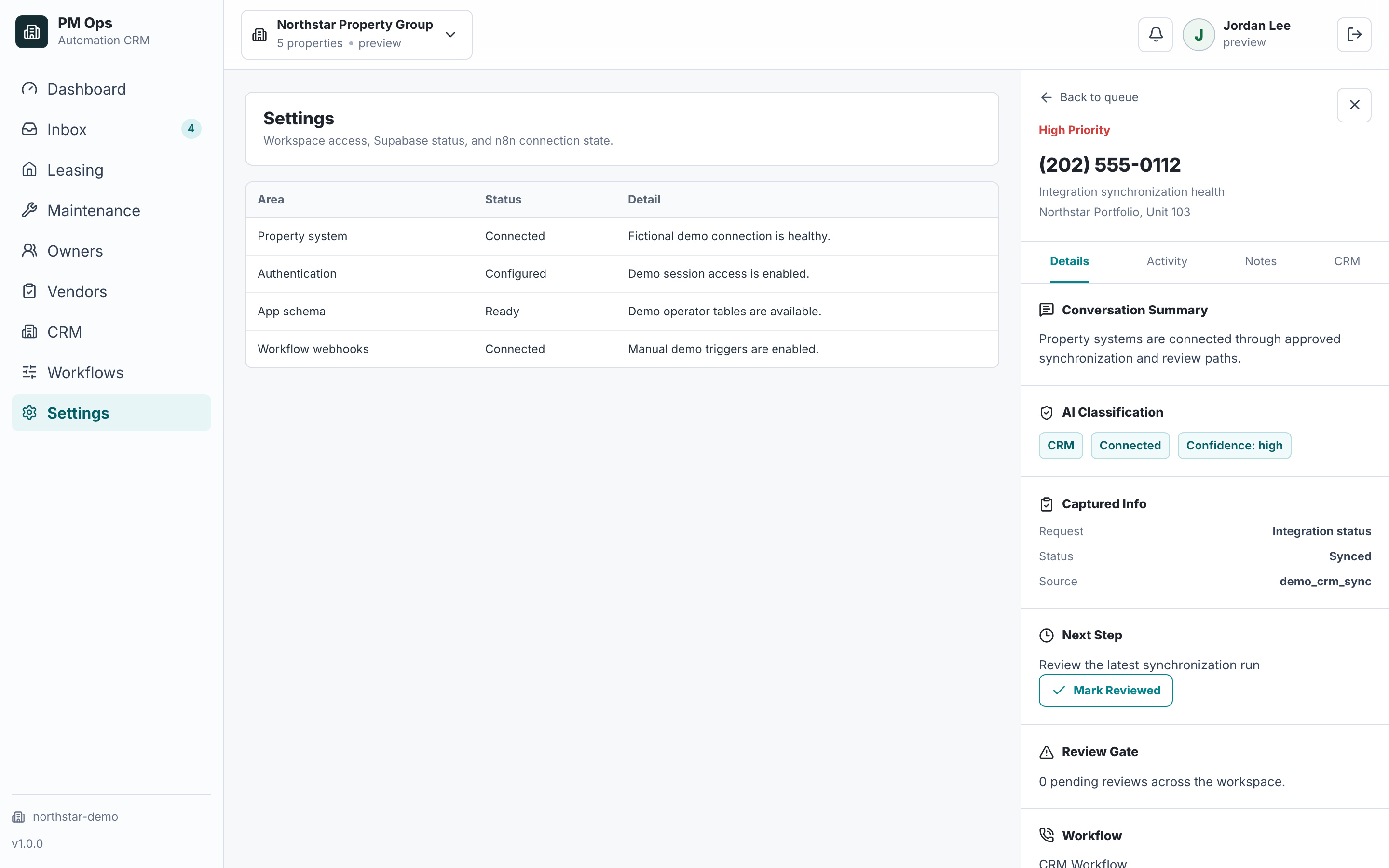Click the northstar-demo building icon
Viewport: 1389px width, 868px height.
pyautogui.click(x=18, y=816)
